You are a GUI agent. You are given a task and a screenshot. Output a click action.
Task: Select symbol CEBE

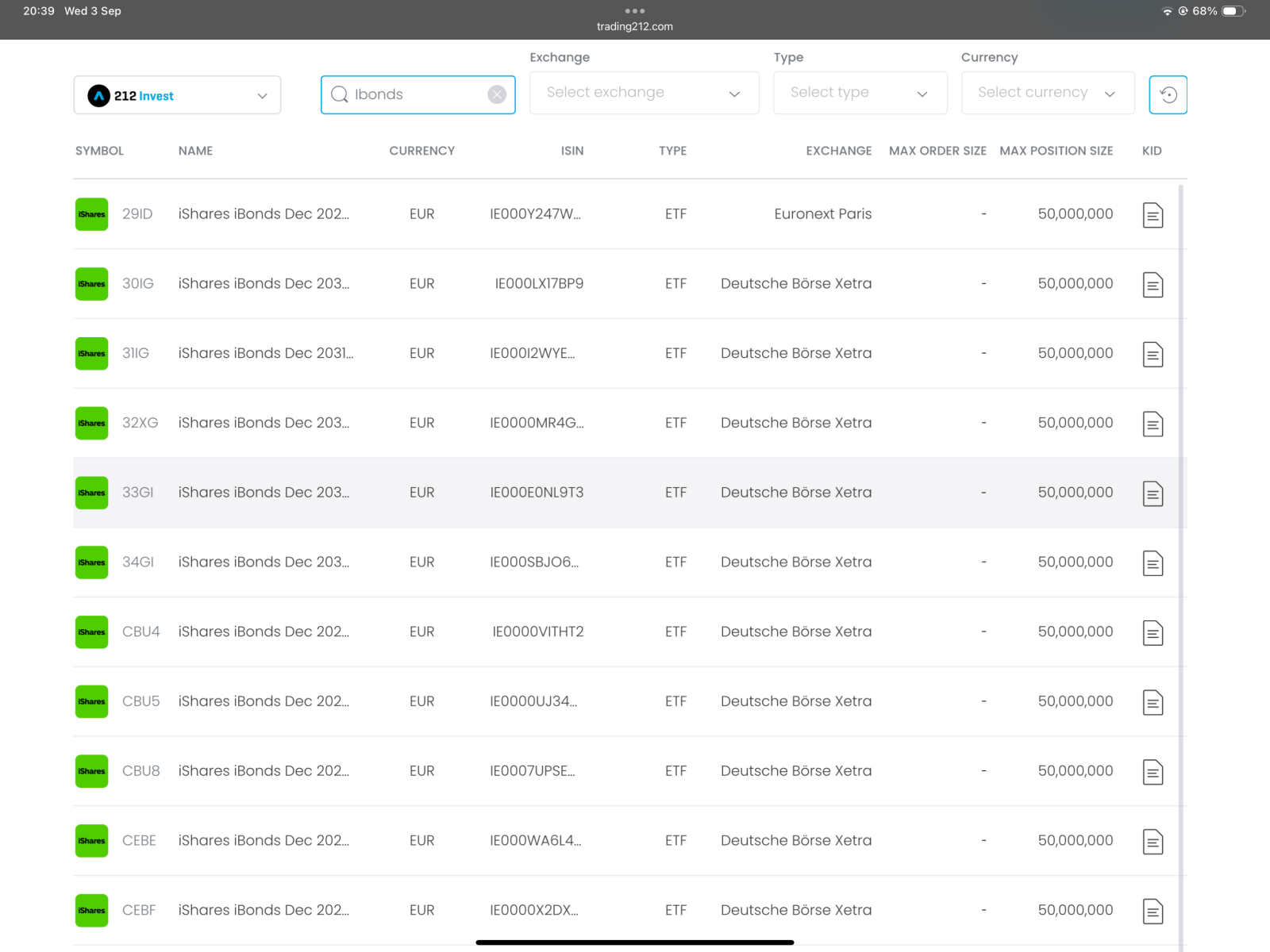(139, 841)
